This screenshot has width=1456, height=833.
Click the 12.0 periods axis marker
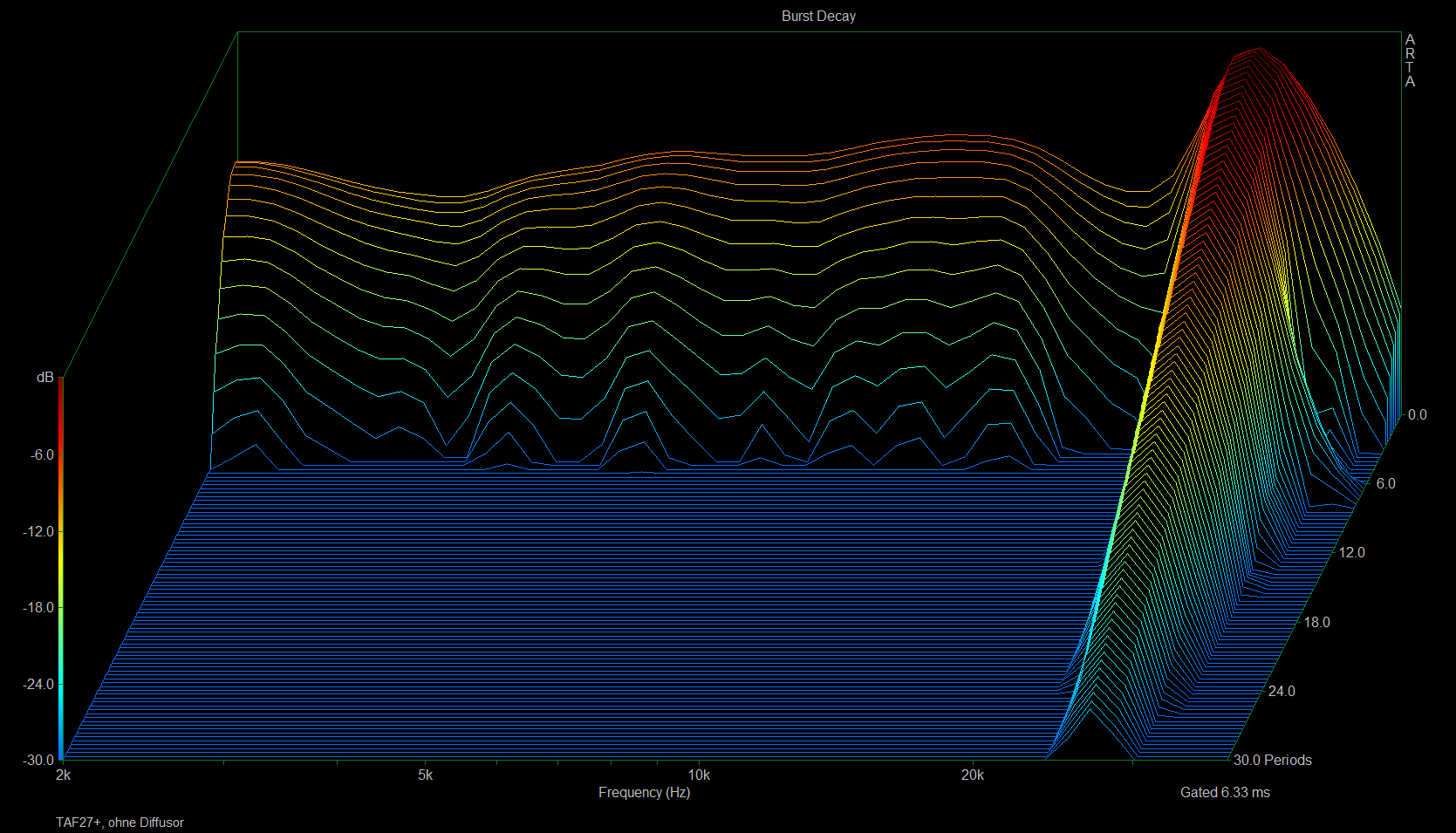click(x=1351, y=552)
